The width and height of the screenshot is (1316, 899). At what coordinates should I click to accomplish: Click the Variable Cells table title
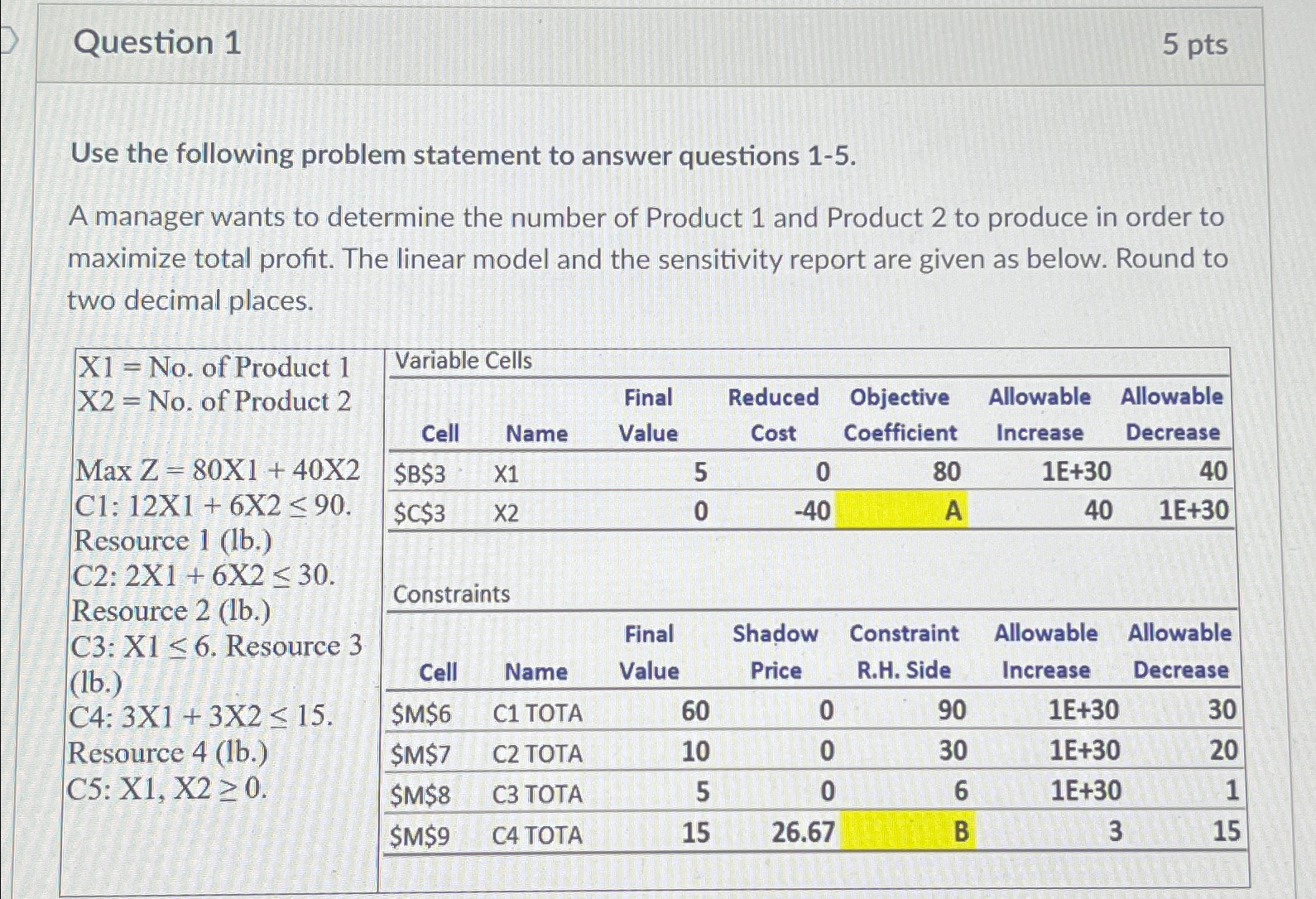[x=463, y=361]
